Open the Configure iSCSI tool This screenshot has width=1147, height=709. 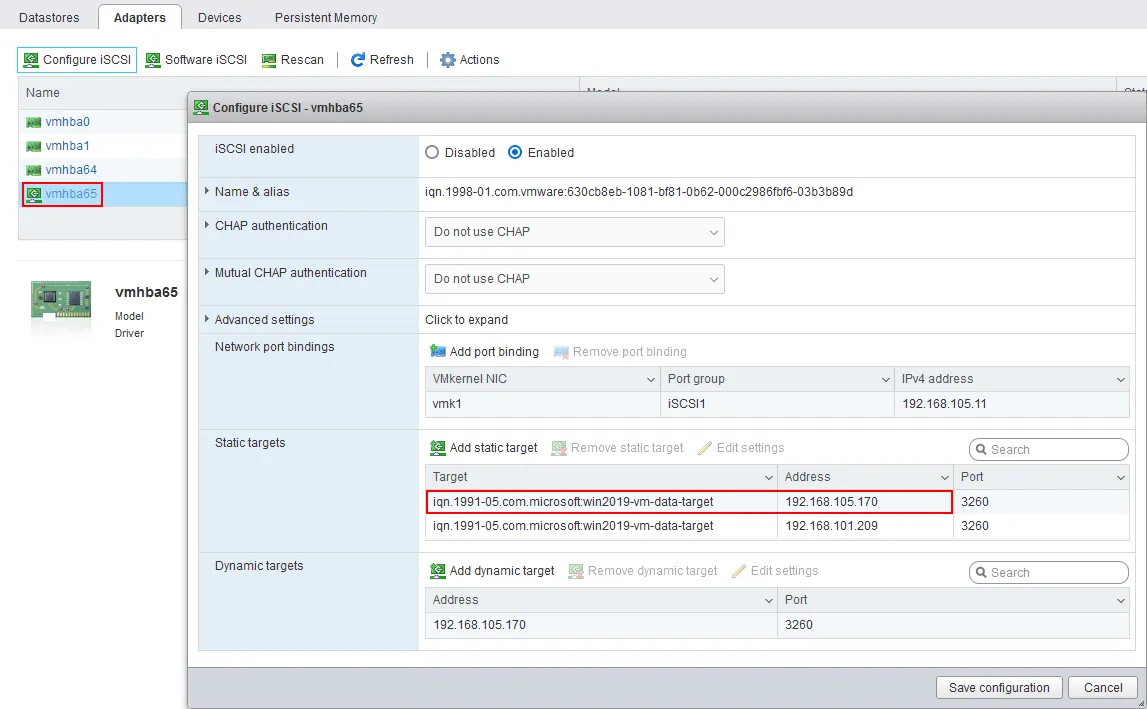coord(76,59)
